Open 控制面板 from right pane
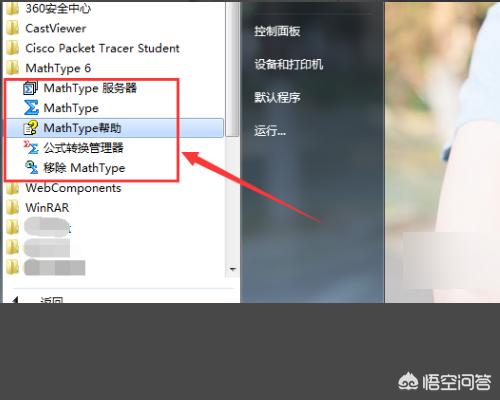Viewport: 500px width, 400px height. [x=277, y=31]
